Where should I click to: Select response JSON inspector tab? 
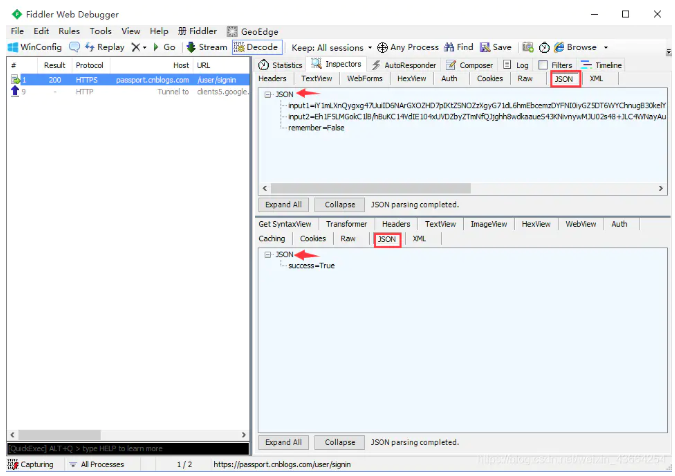click(387, 239)
